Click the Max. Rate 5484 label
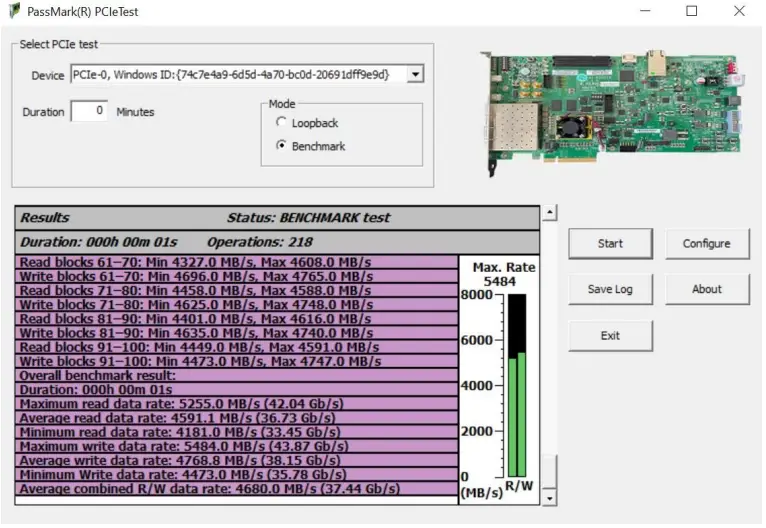This screenshot has width=766, height=528. point(503,275)
